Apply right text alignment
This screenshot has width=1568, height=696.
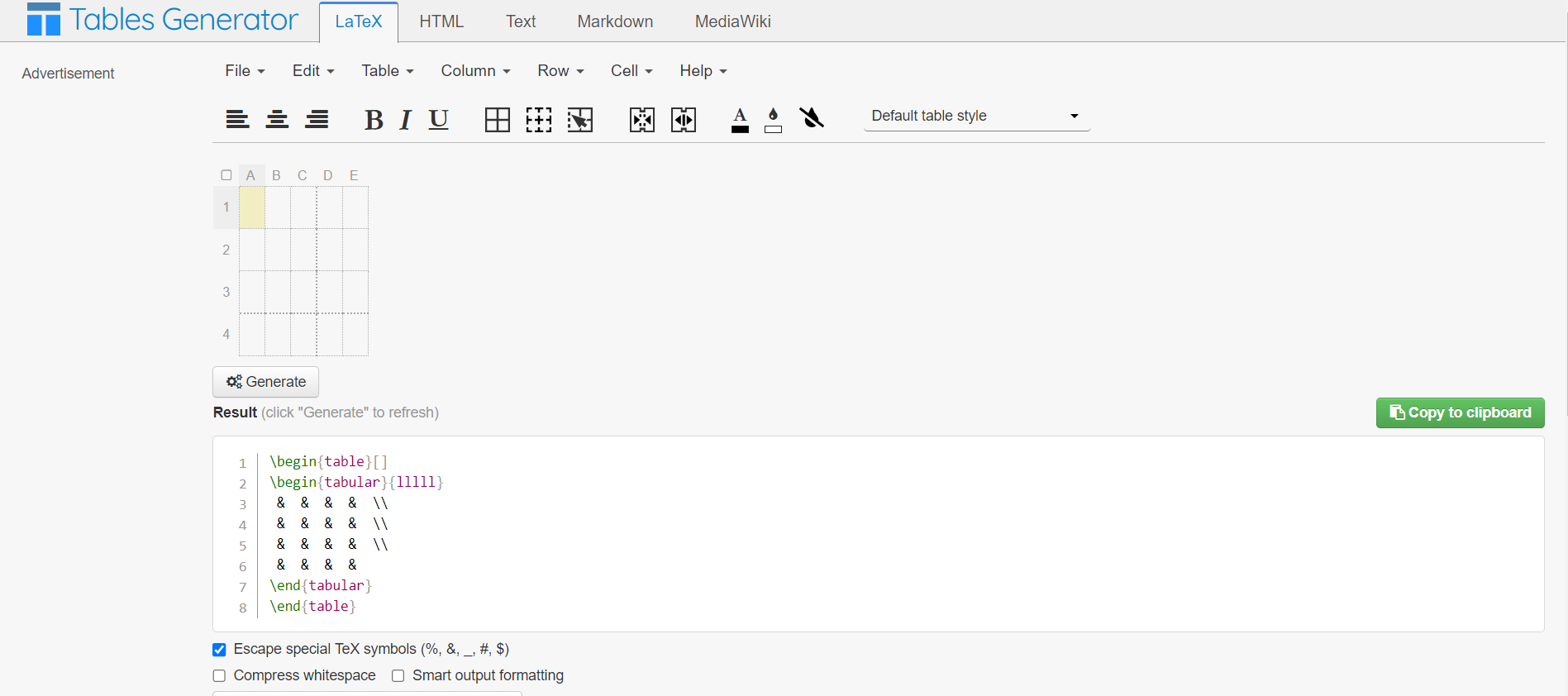point(317,120)
